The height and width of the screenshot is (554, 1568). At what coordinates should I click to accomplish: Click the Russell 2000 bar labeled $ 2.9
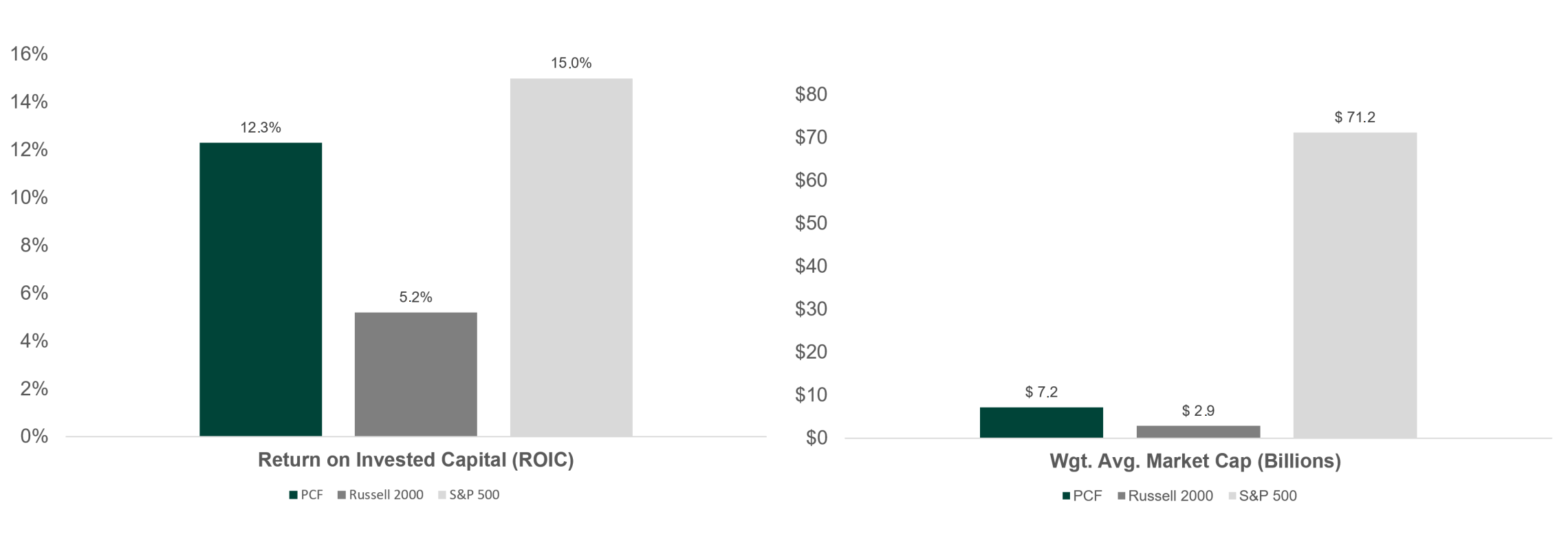pos(1198,432)
